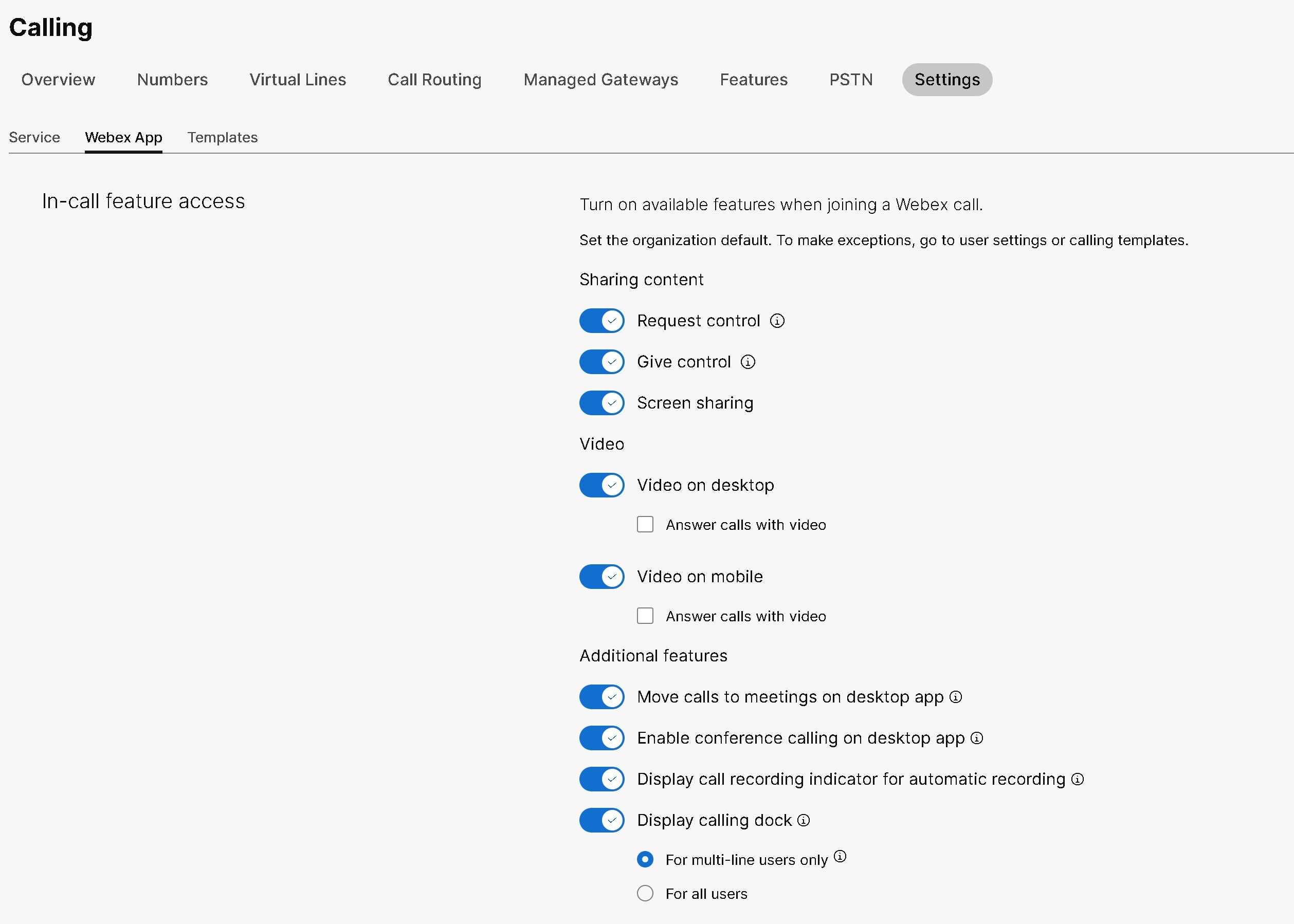Navigate to Call Routing
1294x924 pixels.
tap(434, 80)
